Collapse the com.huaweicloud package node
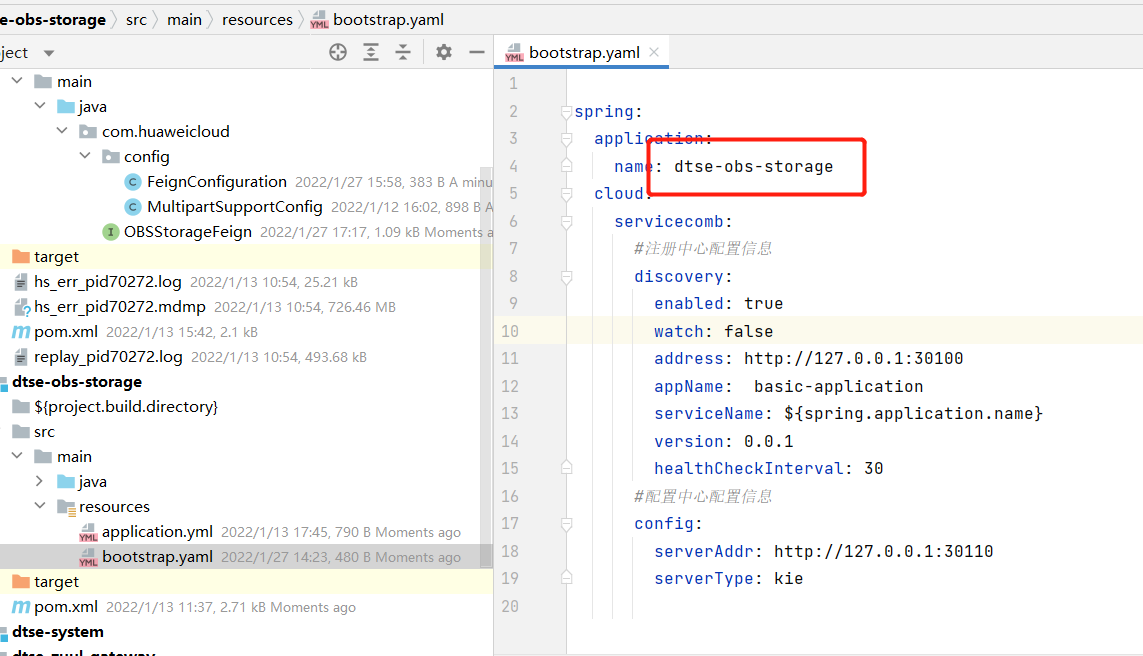The image size is (1143, 656). [62, 132]
